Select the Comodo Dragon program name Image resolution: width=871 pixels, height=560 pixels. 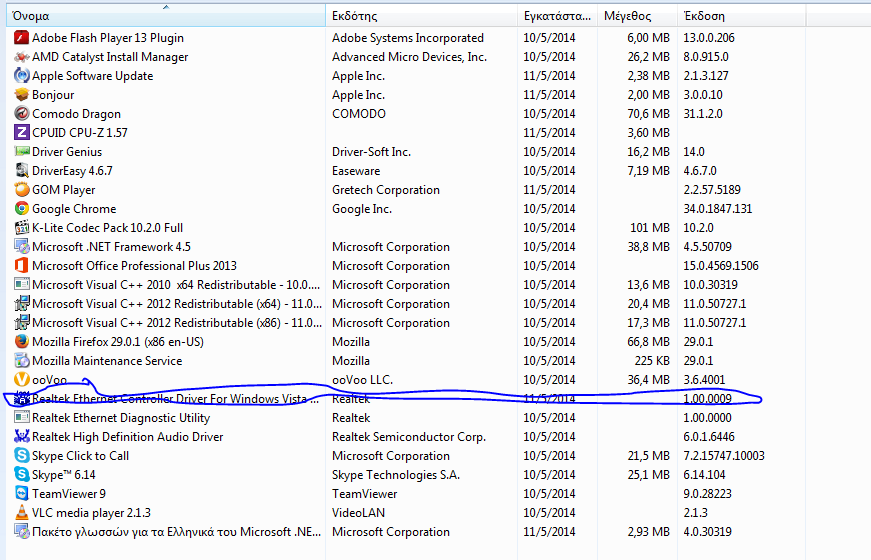[x=76, y=113]
